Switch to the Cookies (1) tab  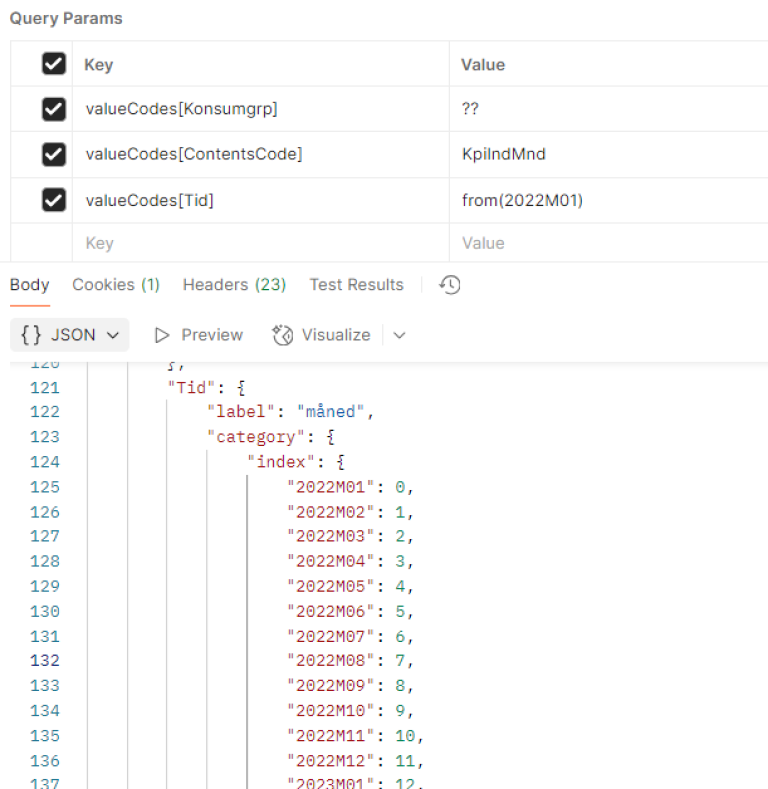coord(115,285)
